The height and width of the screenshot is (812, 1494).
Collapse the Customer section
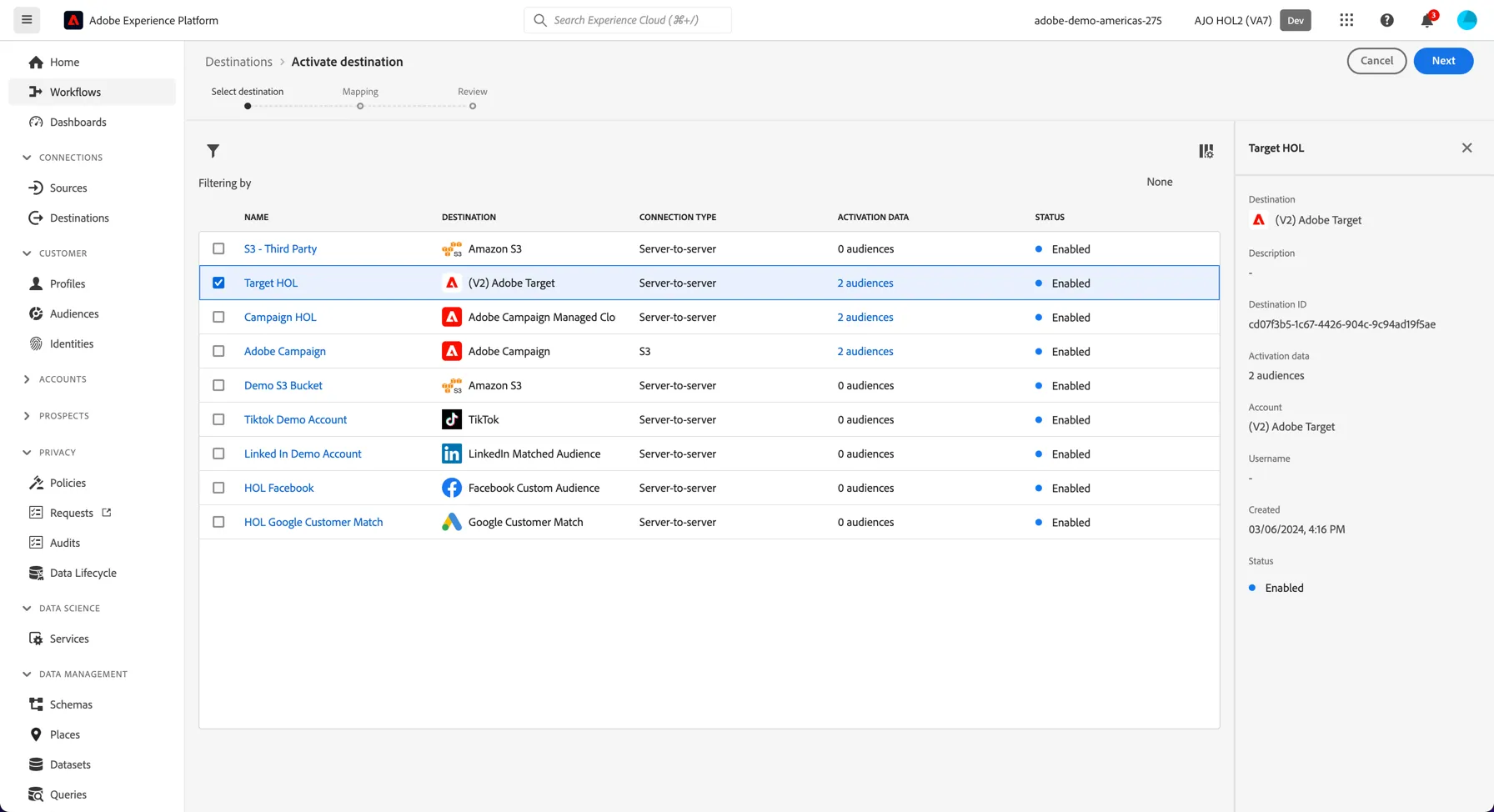coord(27,253)
